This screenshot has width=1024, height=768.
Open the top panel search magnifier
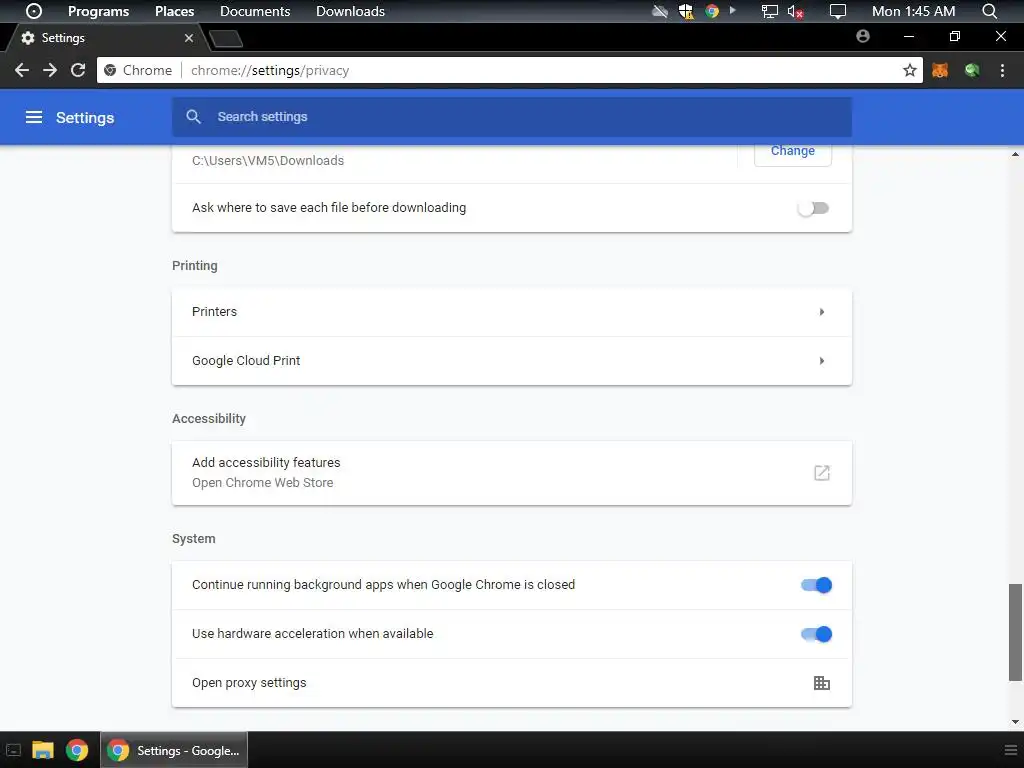click(989, 11)
